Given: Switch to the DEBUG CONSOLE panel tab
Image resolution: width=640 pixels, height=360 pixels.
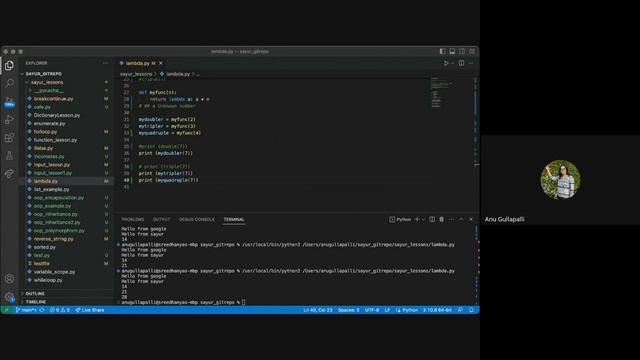Looking at the screenshot, I should pyautogui.click(x=197, y=220).
